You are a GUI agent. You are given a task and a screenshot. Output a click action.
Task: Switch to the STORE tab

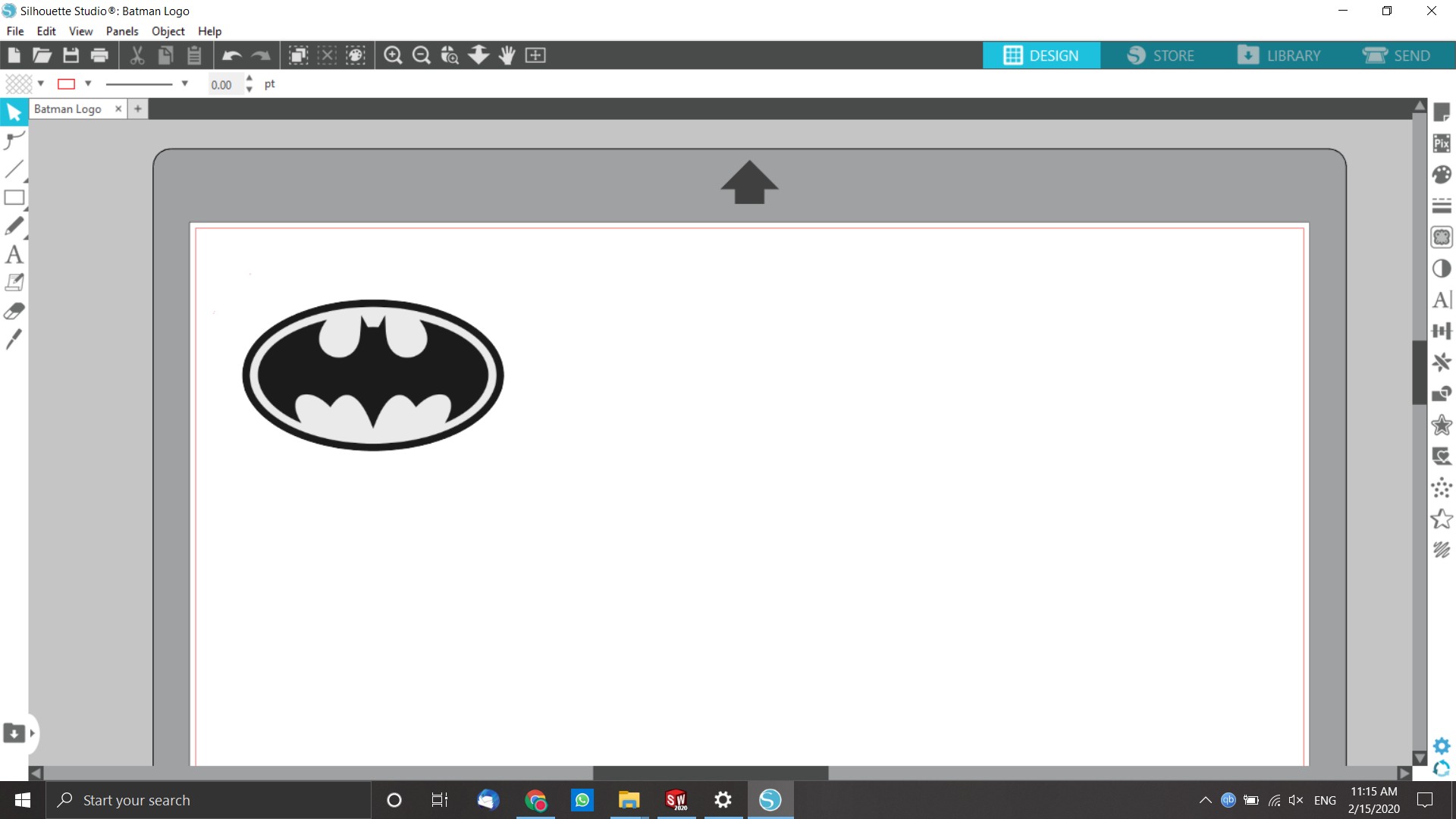tap(1161, 55)
